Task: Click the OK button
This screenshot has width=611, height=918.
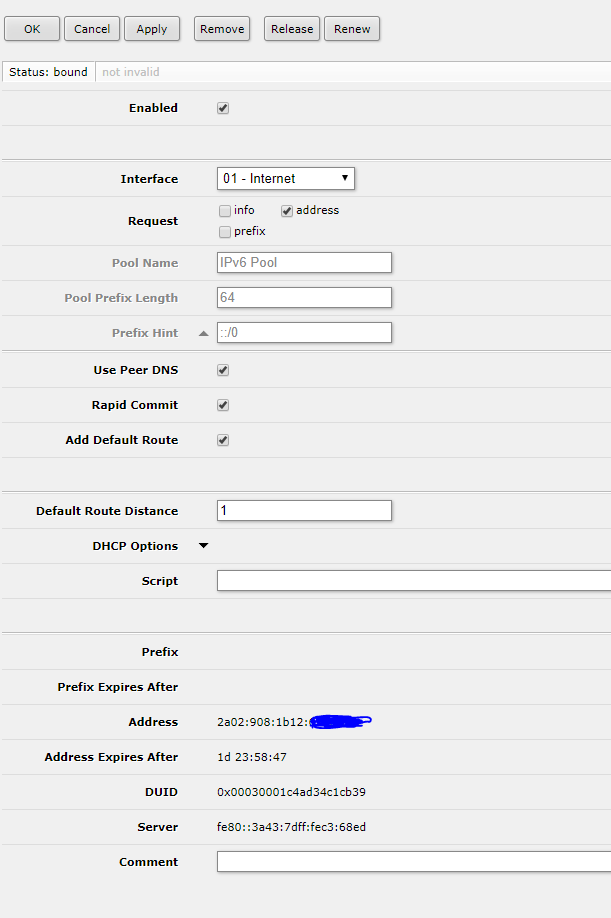Action: pyautogui.click(x=32, y=29)
